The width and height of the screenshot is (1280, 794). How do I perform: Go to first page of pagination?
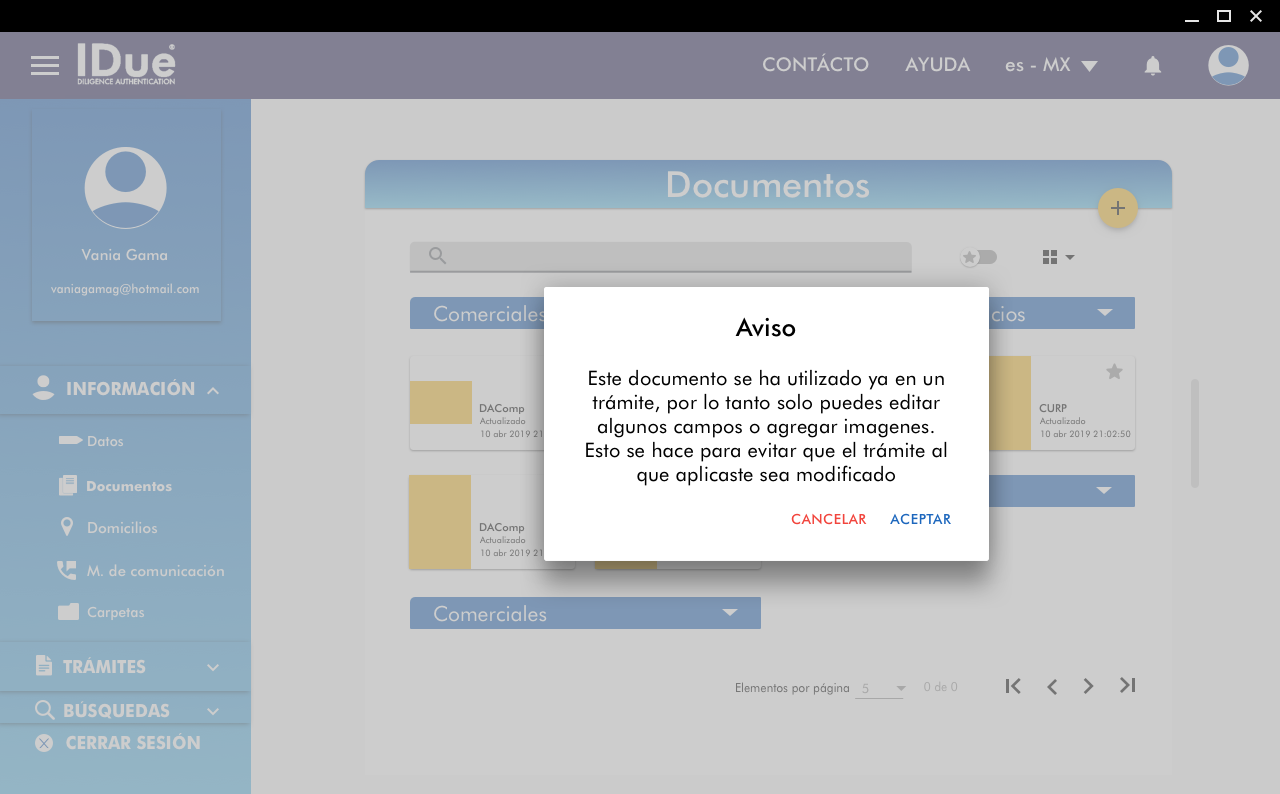click(x=1013, y=686)
